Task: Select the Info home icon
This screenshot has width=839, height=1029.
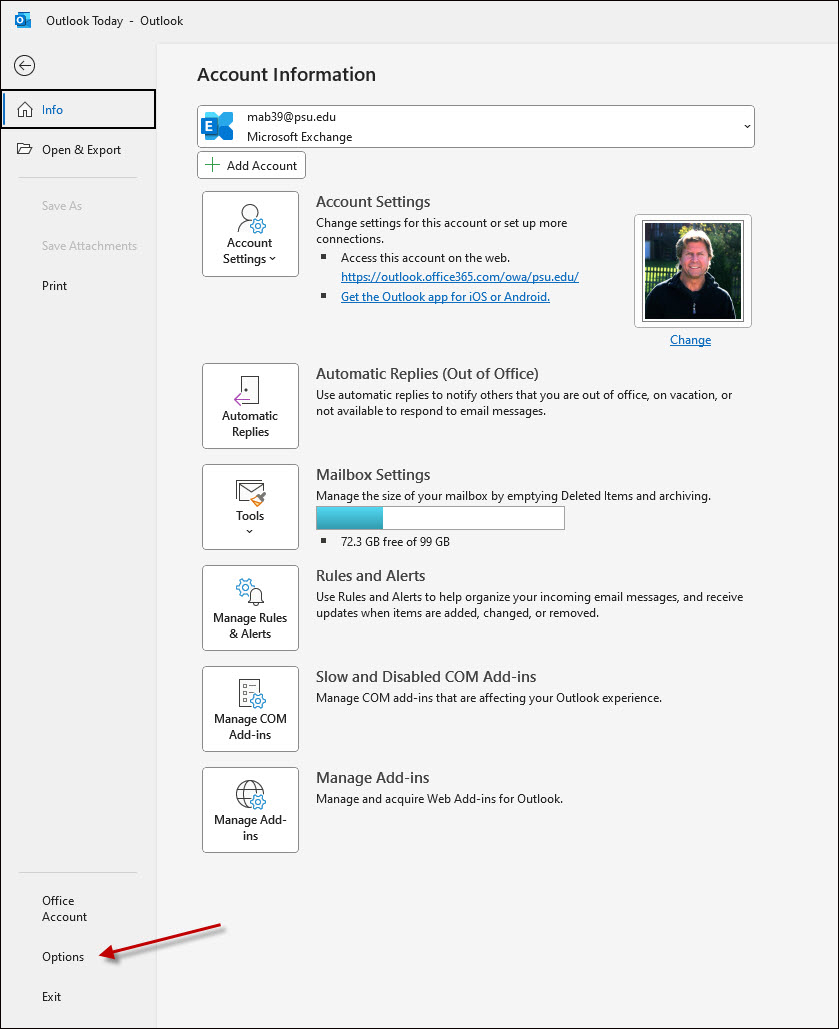Action: (25, 110)
